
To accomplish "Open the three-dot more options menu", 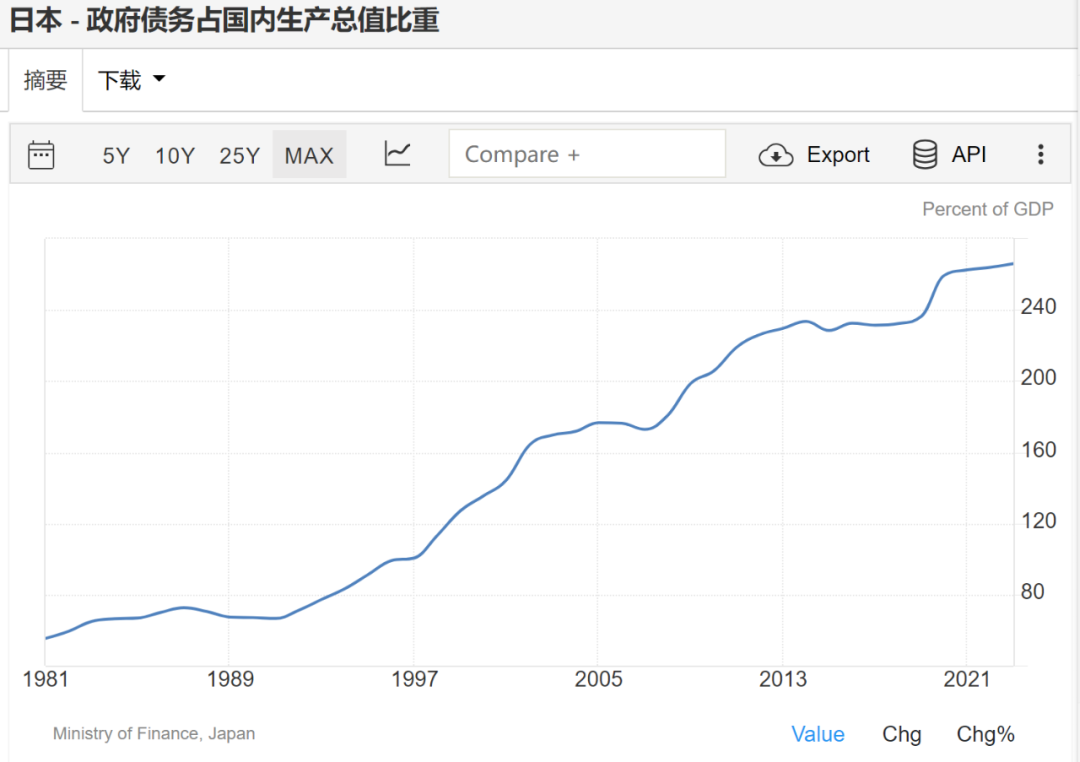I will click(x=1040, y=154).
